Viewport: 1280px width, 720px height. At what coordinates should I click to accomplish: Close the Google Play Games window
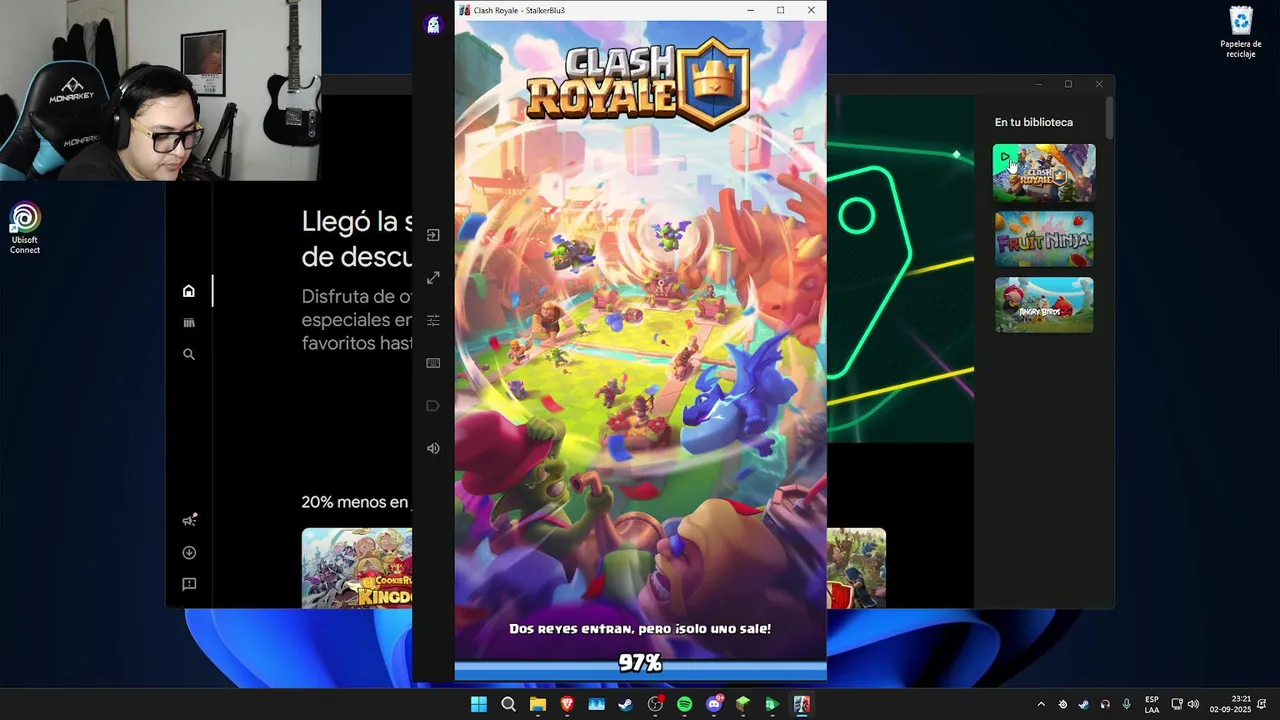(x=1099, y=84)
